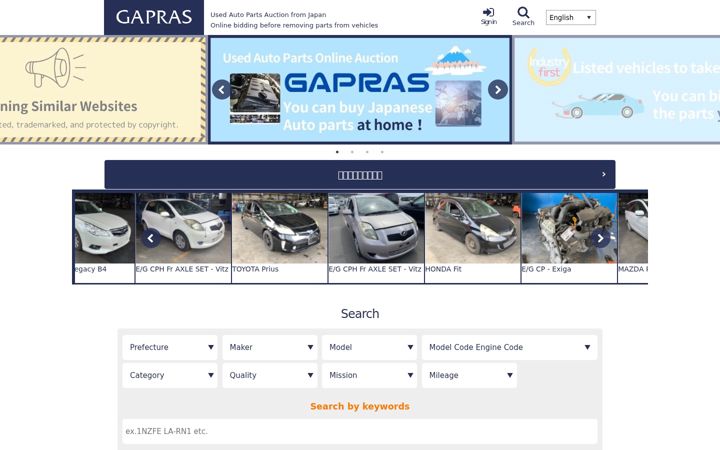Go to next banner slide arrow
Image resolution: width=720 pixels, height=450 pixels.
tap(498, 90)
